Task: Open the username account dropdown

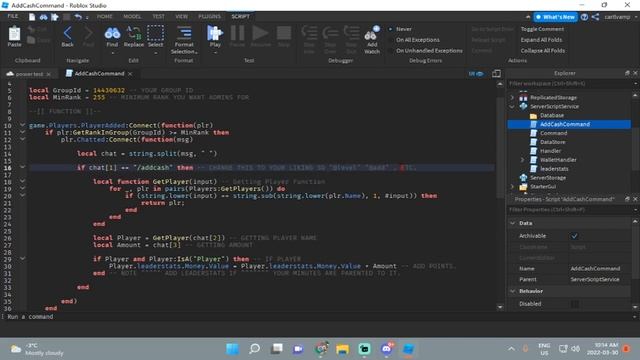Action: (x=636, y=17)
